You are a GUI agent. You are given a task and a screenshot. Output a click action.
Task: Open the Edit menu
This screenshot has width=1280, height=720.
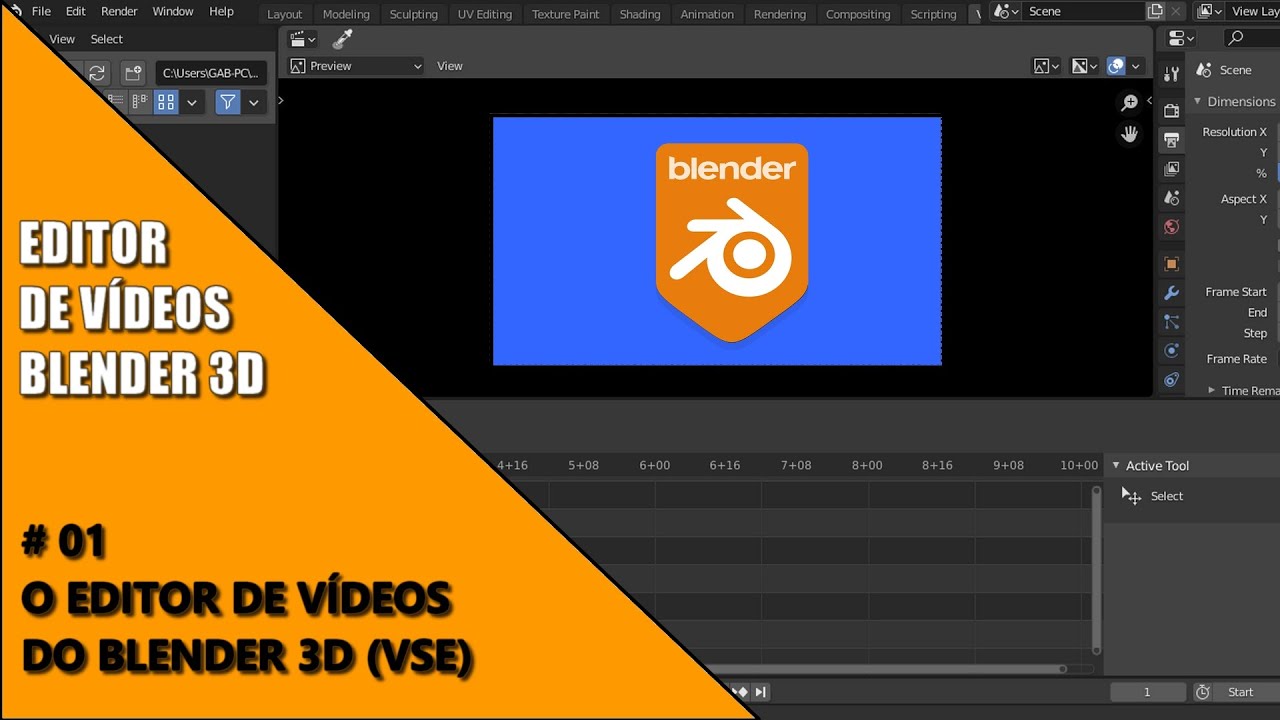pyautogui.click(x=75, y=11)
